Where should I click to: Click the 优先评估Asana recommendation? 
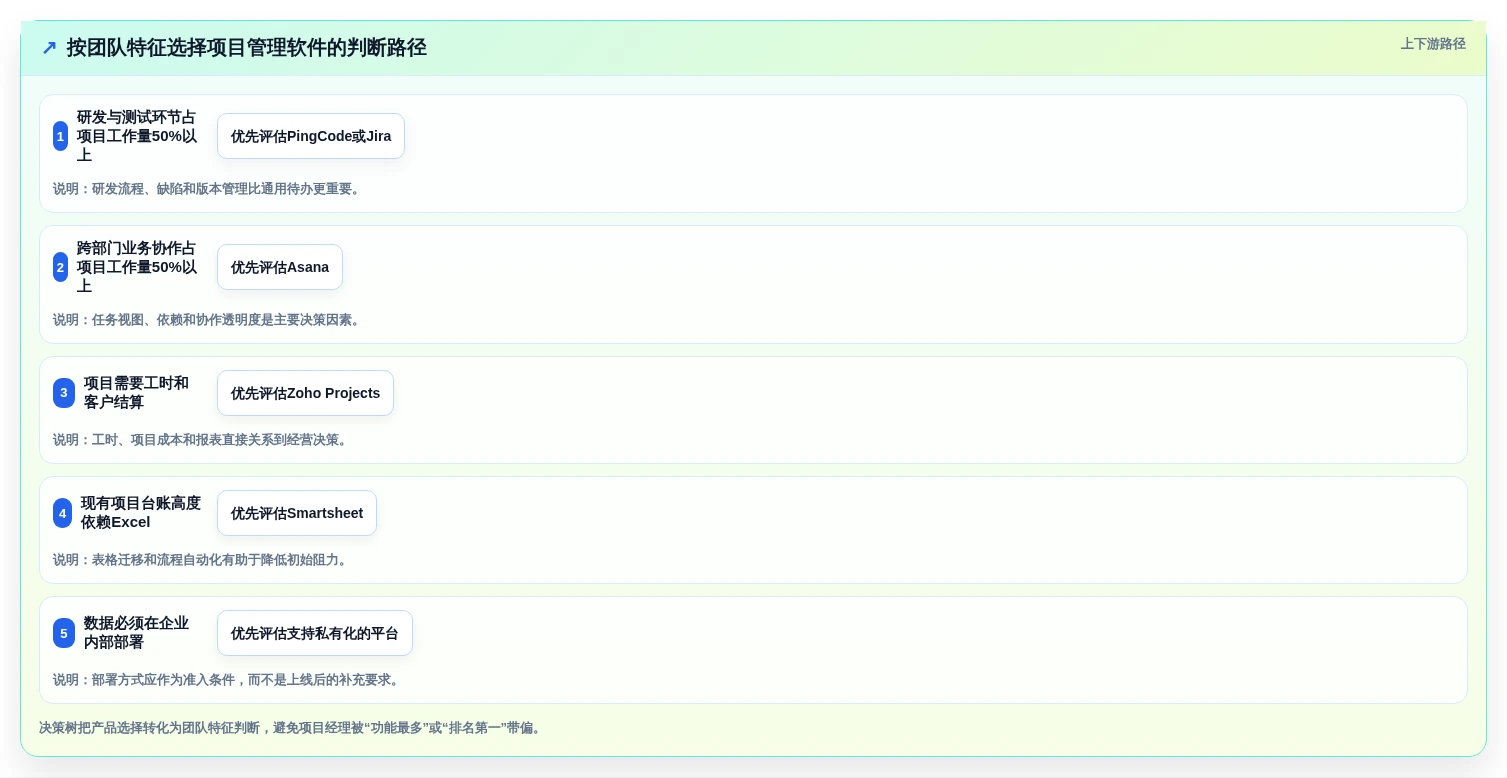tap(280, 267)
